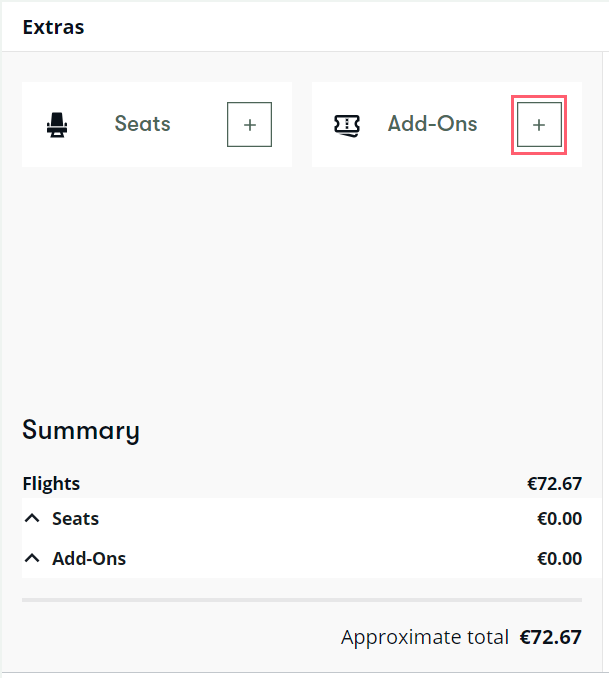Select the Extras section header

pyautogui.click(x=53, y=27)
